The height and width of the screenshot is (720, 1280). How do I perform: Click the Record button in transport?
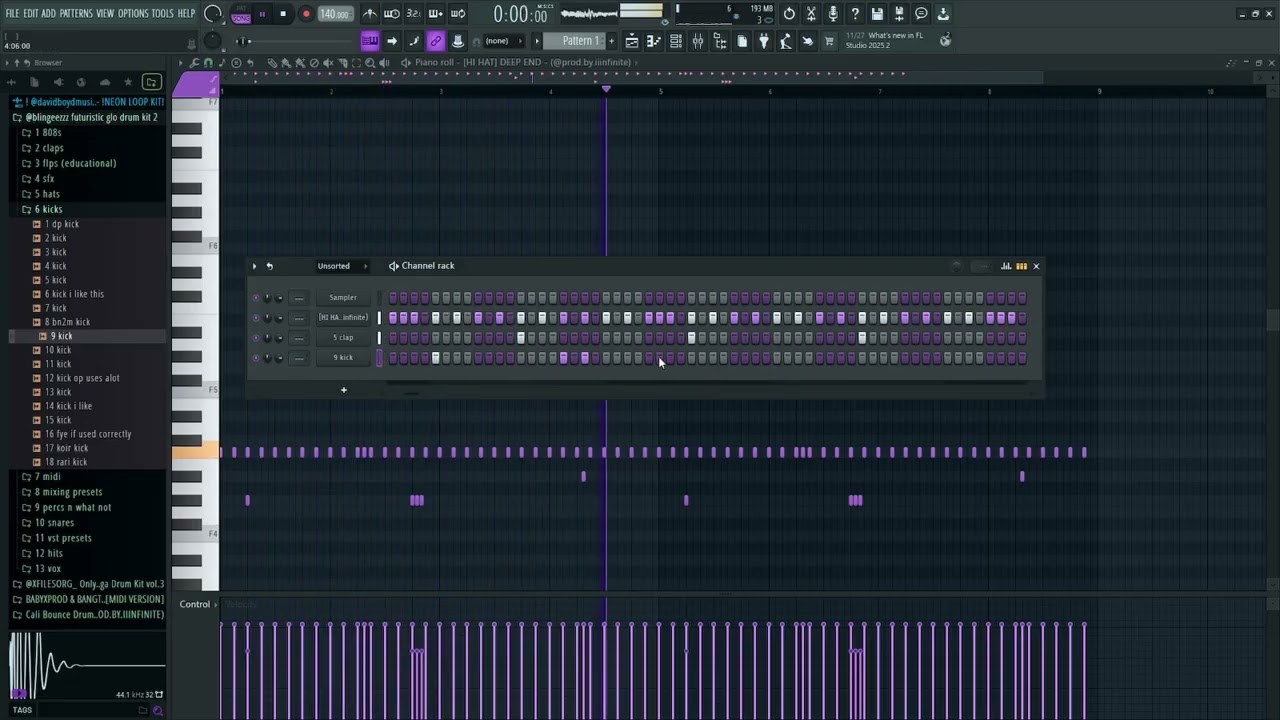[306, 14]
